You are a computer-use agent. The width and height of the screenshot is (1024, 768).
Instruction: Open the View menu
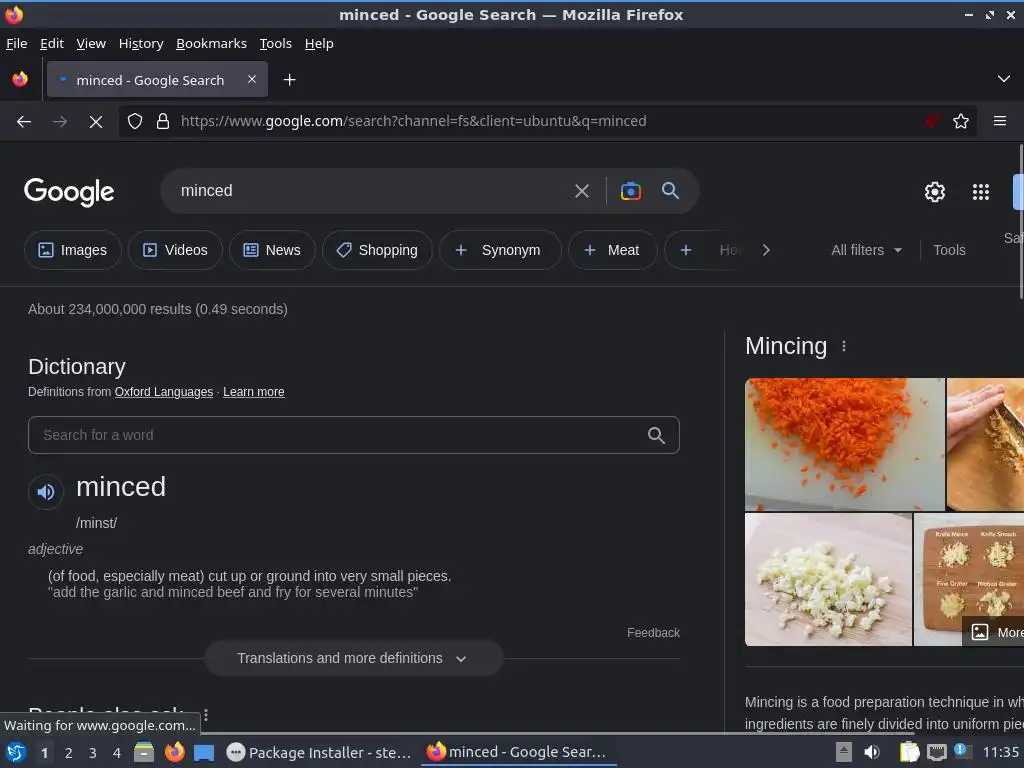click(x=91, y=44)
